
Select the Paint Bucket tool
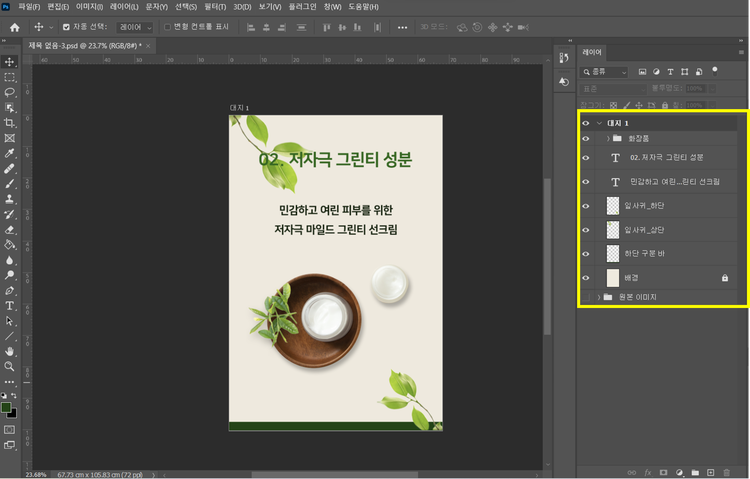point(9,245)
